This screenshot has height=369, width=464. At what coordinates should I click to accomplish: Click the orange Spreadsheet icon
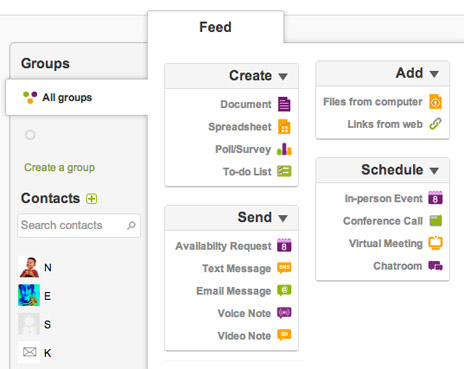tap(284, 127)
